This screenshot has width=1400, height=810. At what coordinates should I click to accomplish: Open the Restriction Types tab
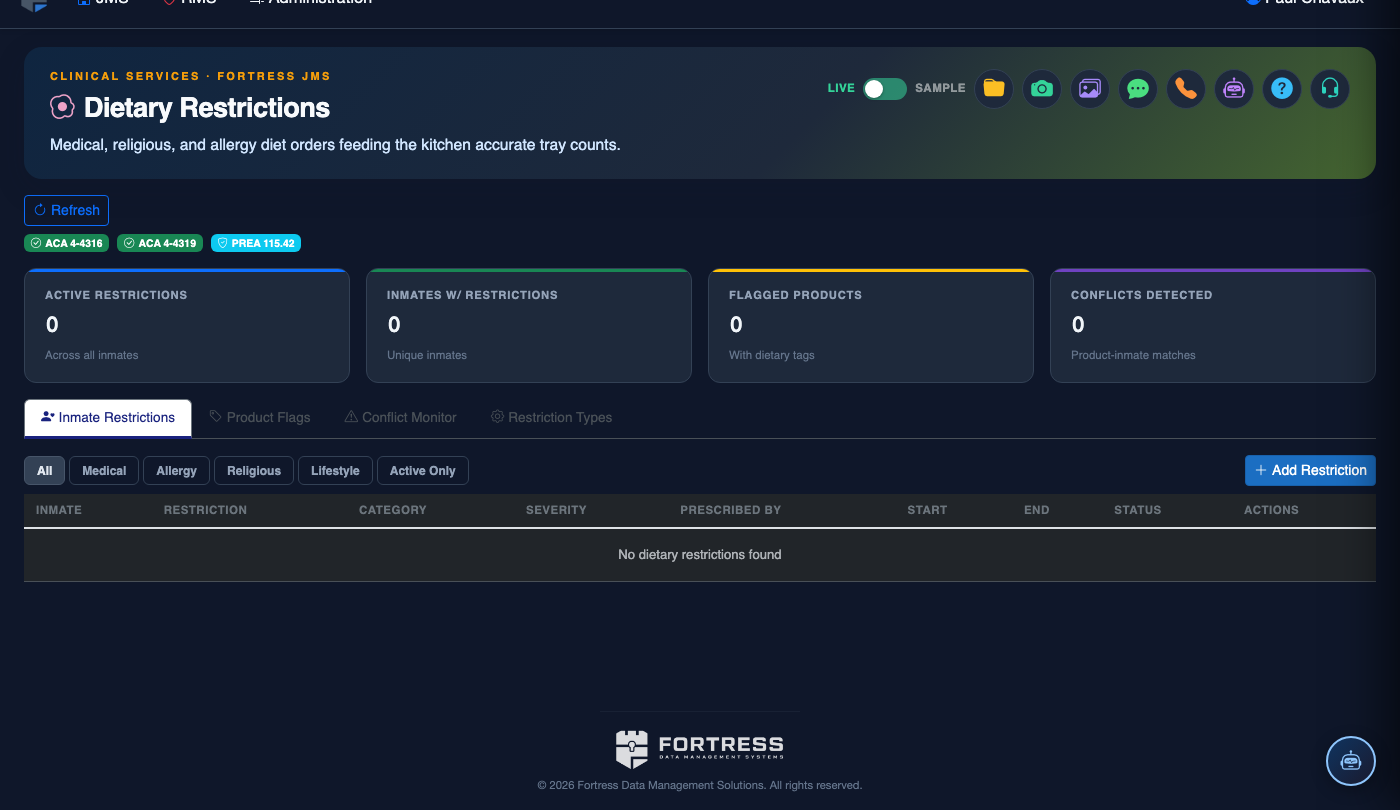pos(551,417)
